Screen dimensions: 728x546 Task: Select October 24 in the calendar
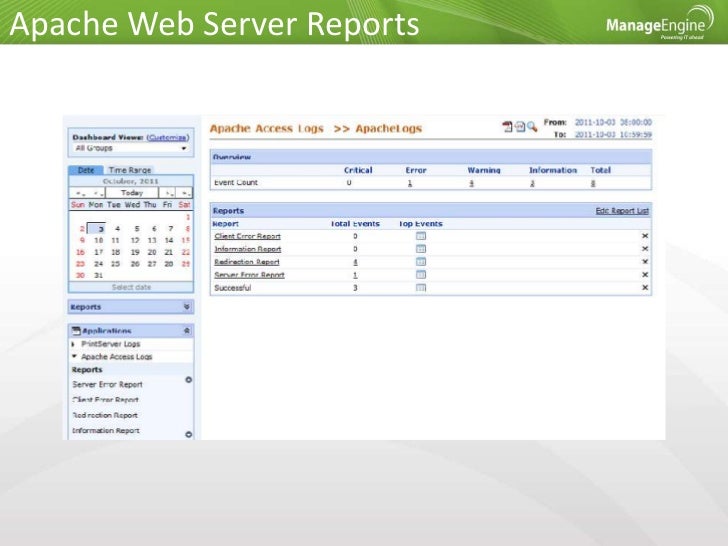tap(98, 264)
